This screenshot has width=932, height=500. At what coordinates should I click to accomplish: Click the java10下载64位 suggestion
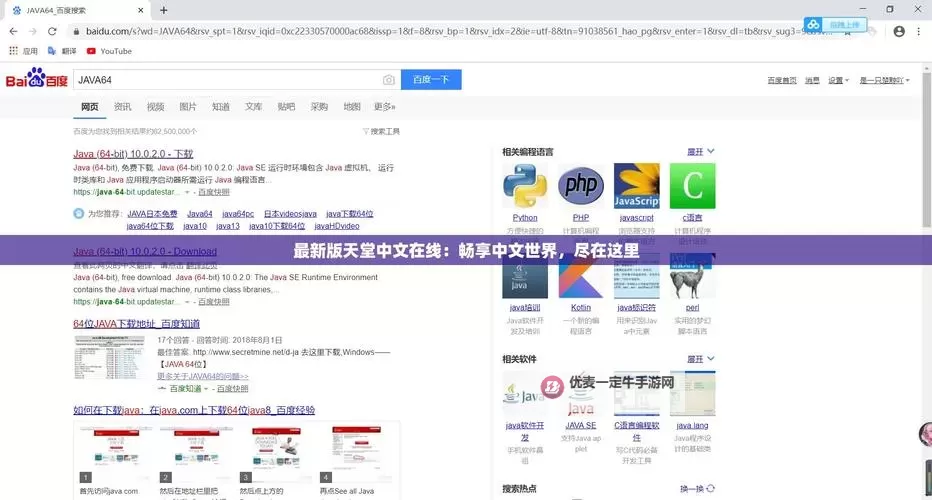(x=277, y=226)
